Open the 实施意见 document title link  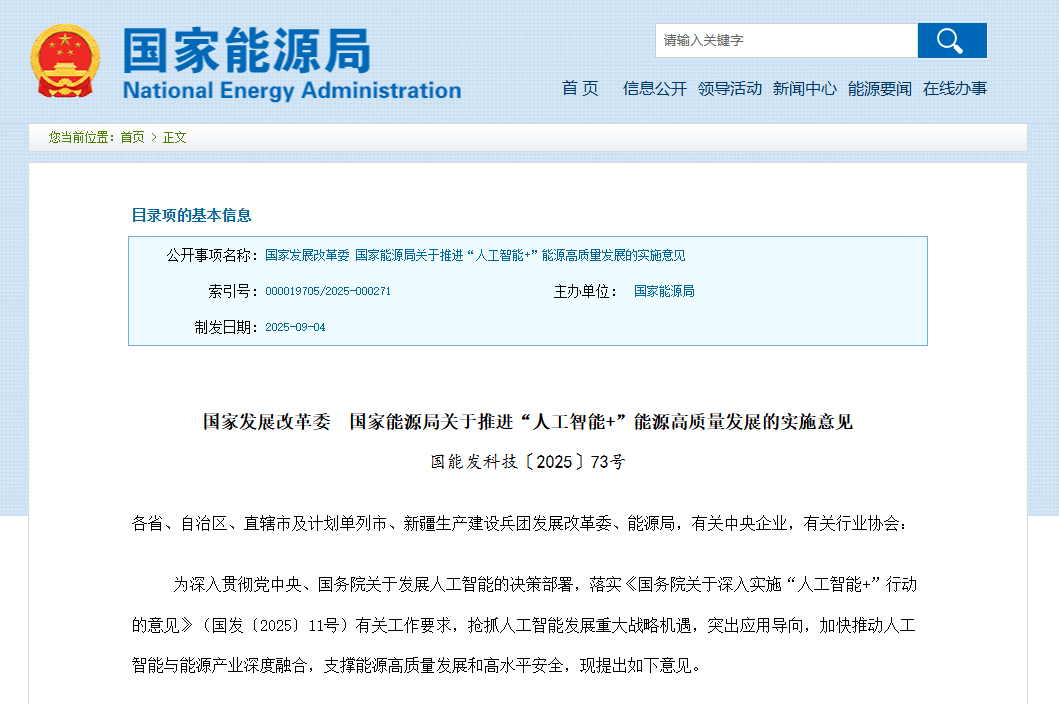(x=476, y=255)
